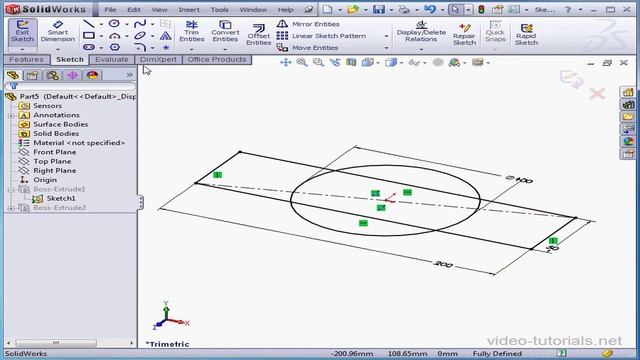Select the Circle sketch tool
The image size is (640, 360).
coord(114,24)
